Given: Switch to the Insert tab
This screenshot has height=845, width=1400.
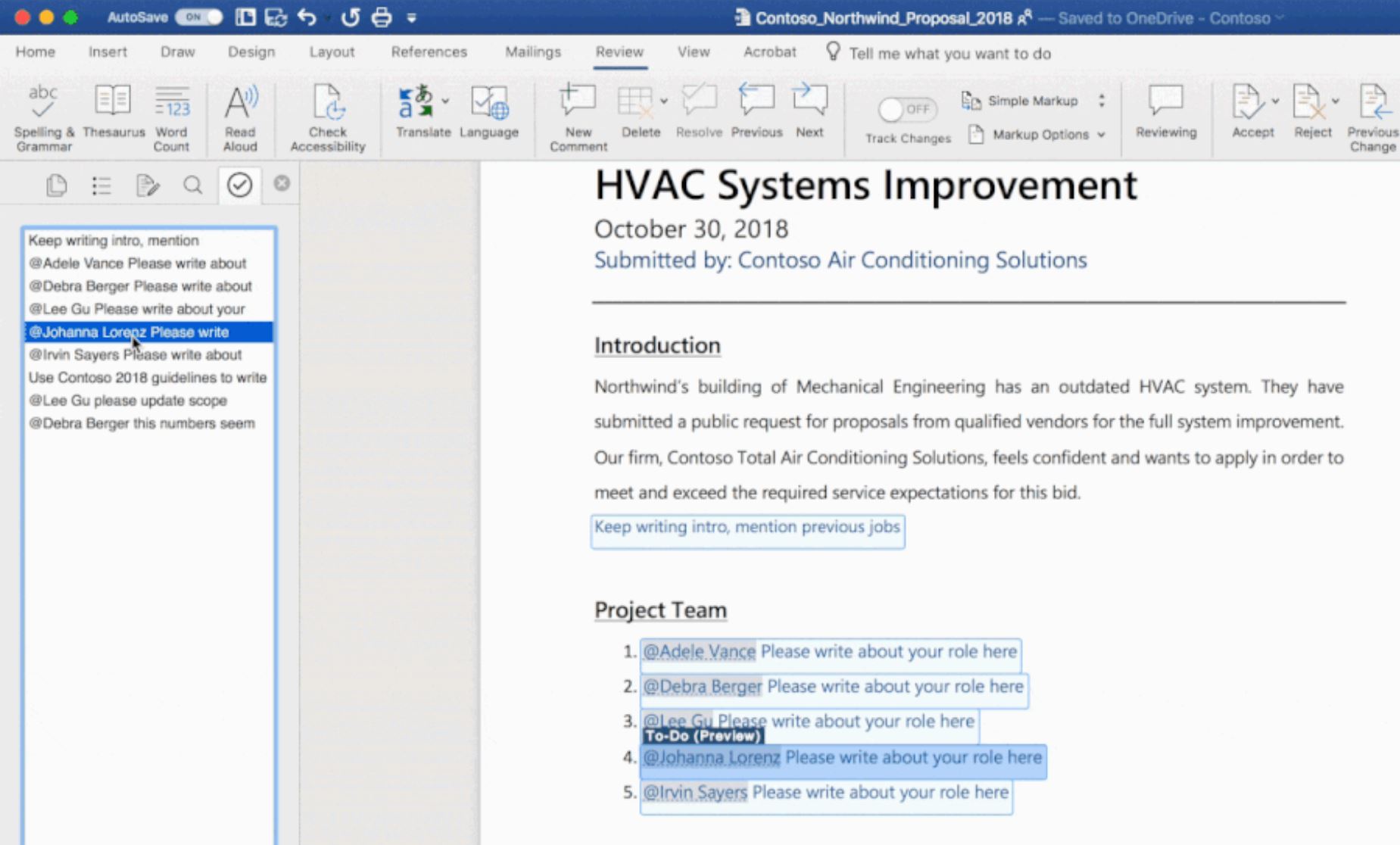Looking at the screenshot, I should 108,52.
